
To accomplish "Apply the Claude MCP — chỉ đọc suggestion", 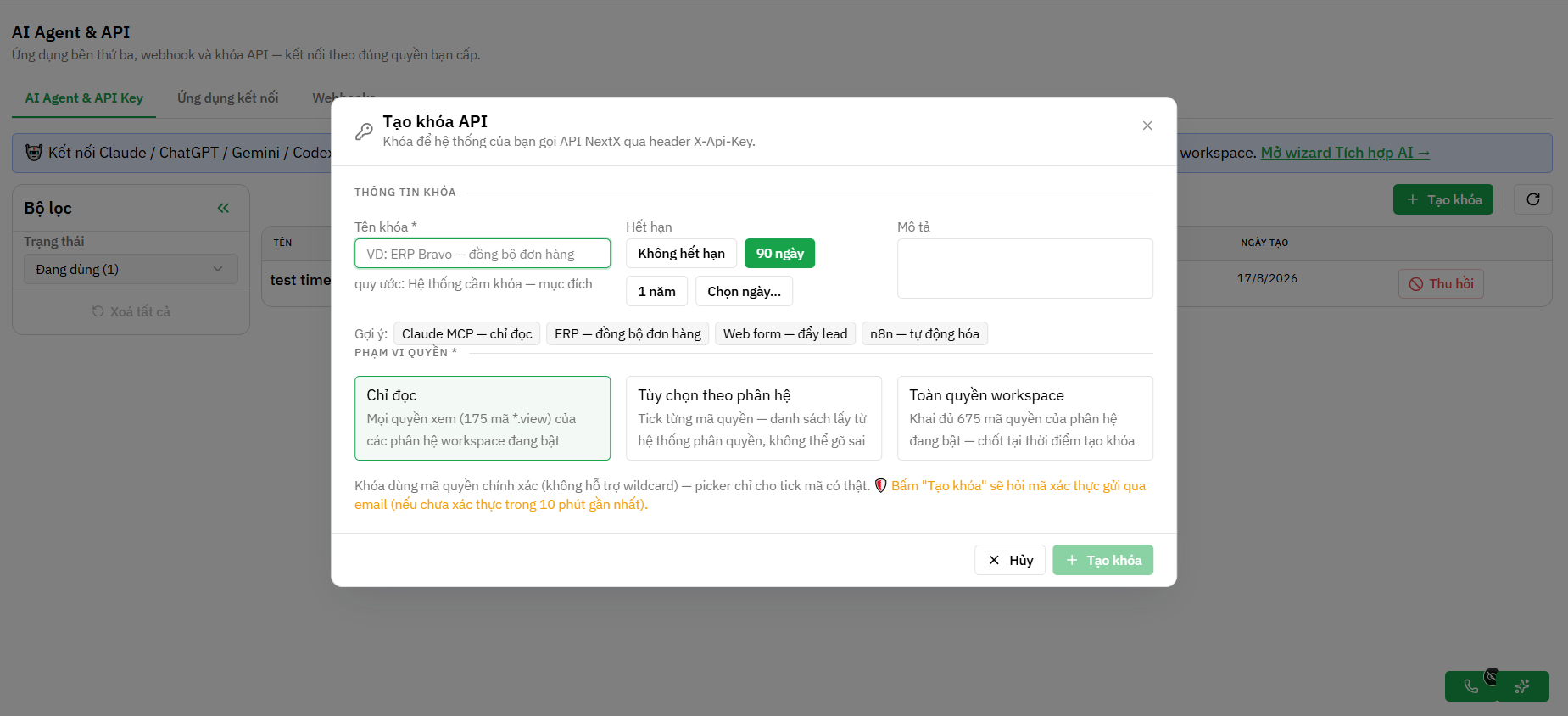I will (467, 333).
